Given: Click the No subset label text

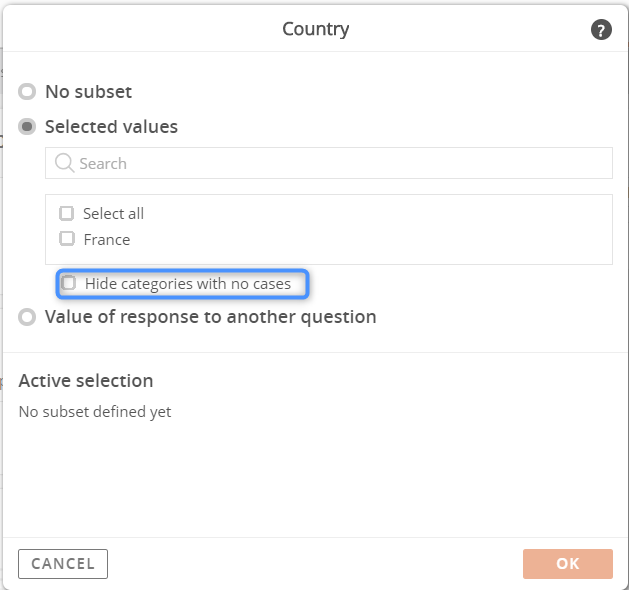Looking at the screenshot, I should coord(89,92).
